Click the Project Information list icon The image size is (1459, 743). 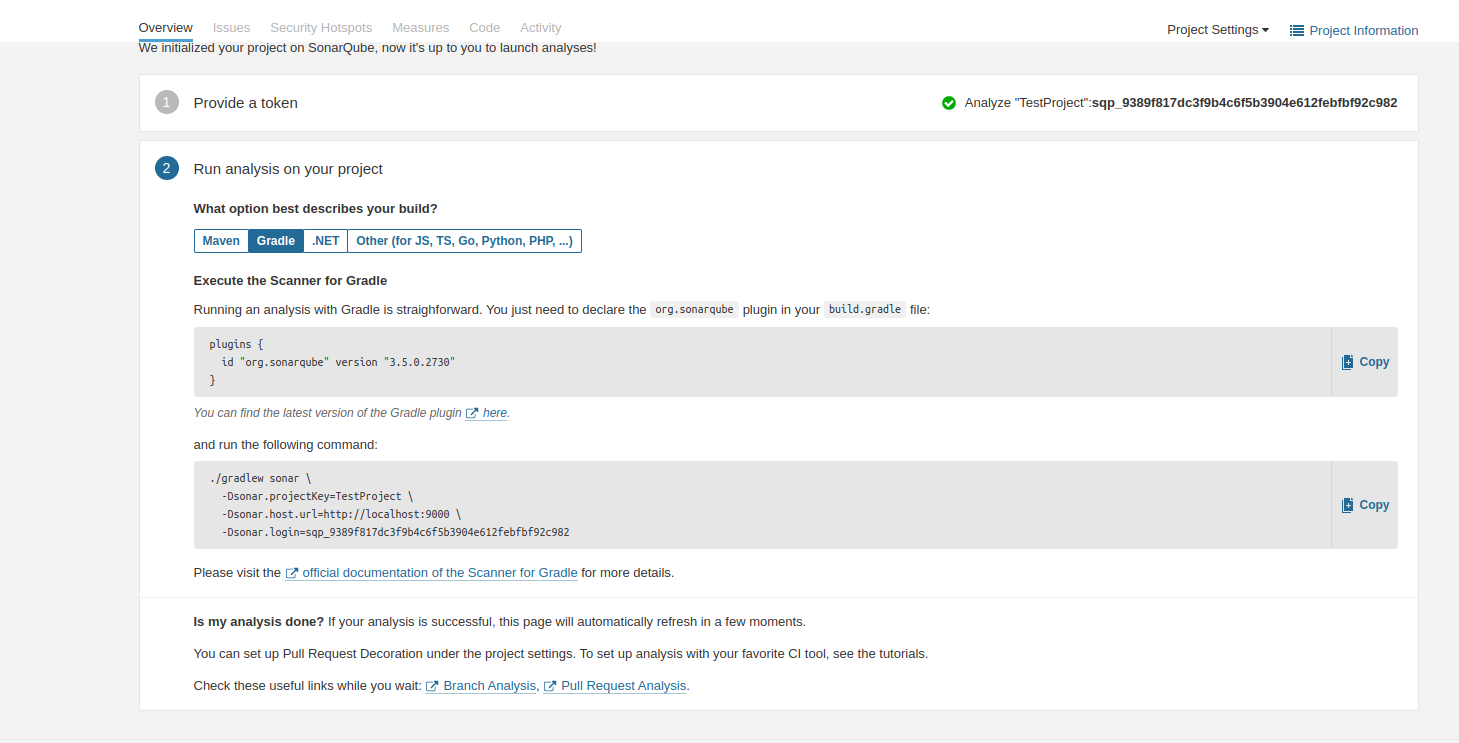coord(1297,31)
